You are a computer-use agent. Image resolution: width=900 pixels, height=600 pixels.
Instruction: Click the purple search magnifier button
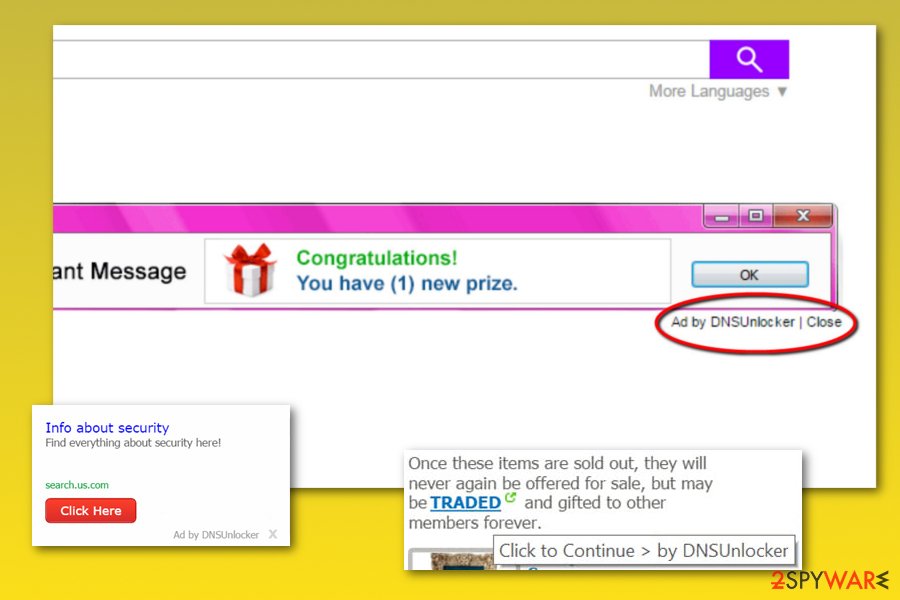tap(749, 59)
